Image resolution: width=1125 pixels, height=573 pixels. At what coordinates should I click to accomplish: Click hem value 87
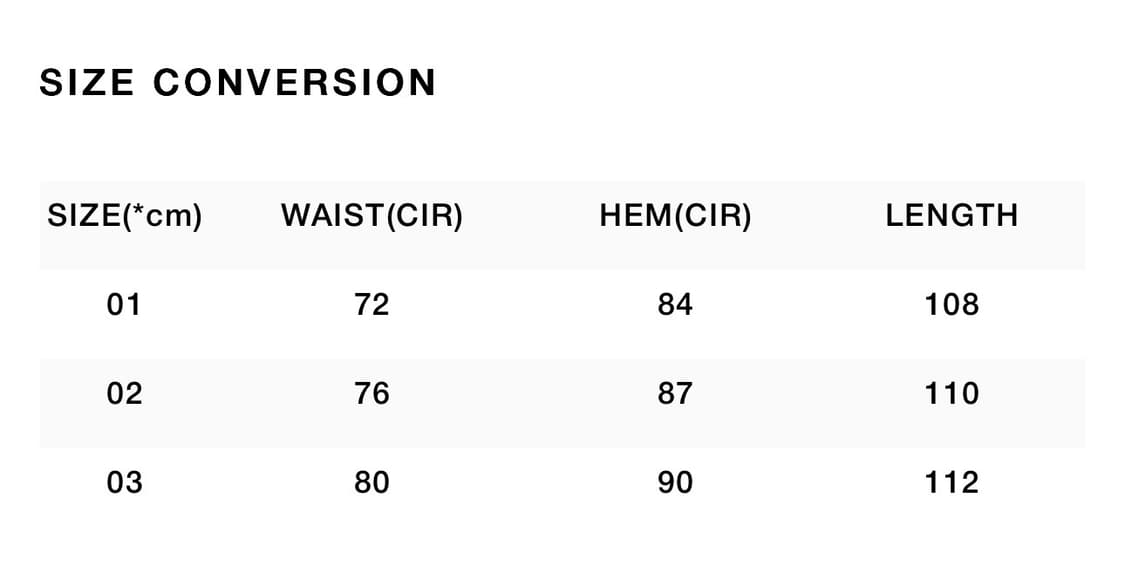[x=675, y=393]
